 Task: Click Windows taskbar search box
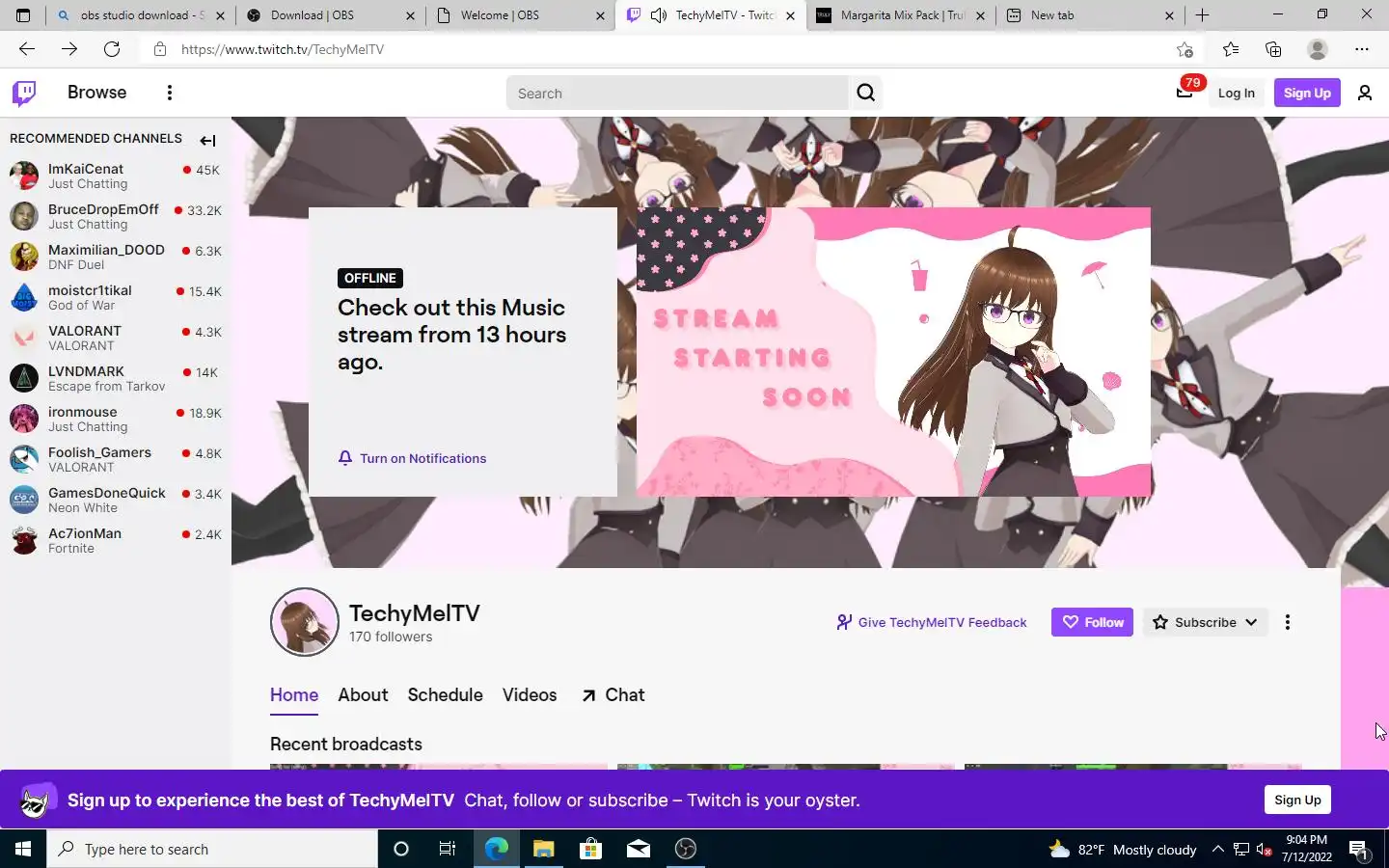(x=212, y=849)
